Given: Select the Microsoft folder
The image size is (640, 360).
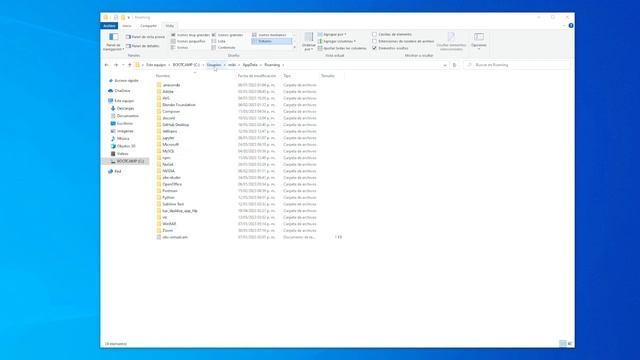Looking at the screenshot, I should click(x=170, y=144).
